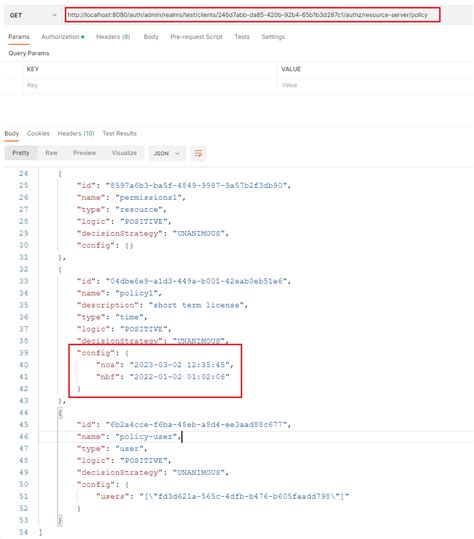474x539 pixels.
Task: Click the "permissions1" name value
Action: click(x=148, y=198)
